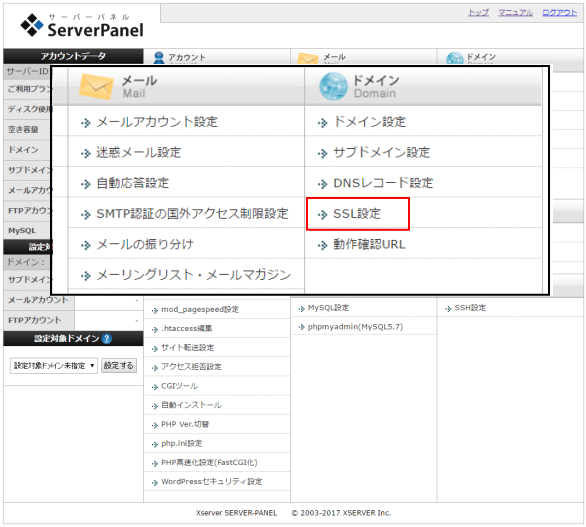
Task: Open サイト転送設定
Action: coord(188,348)
